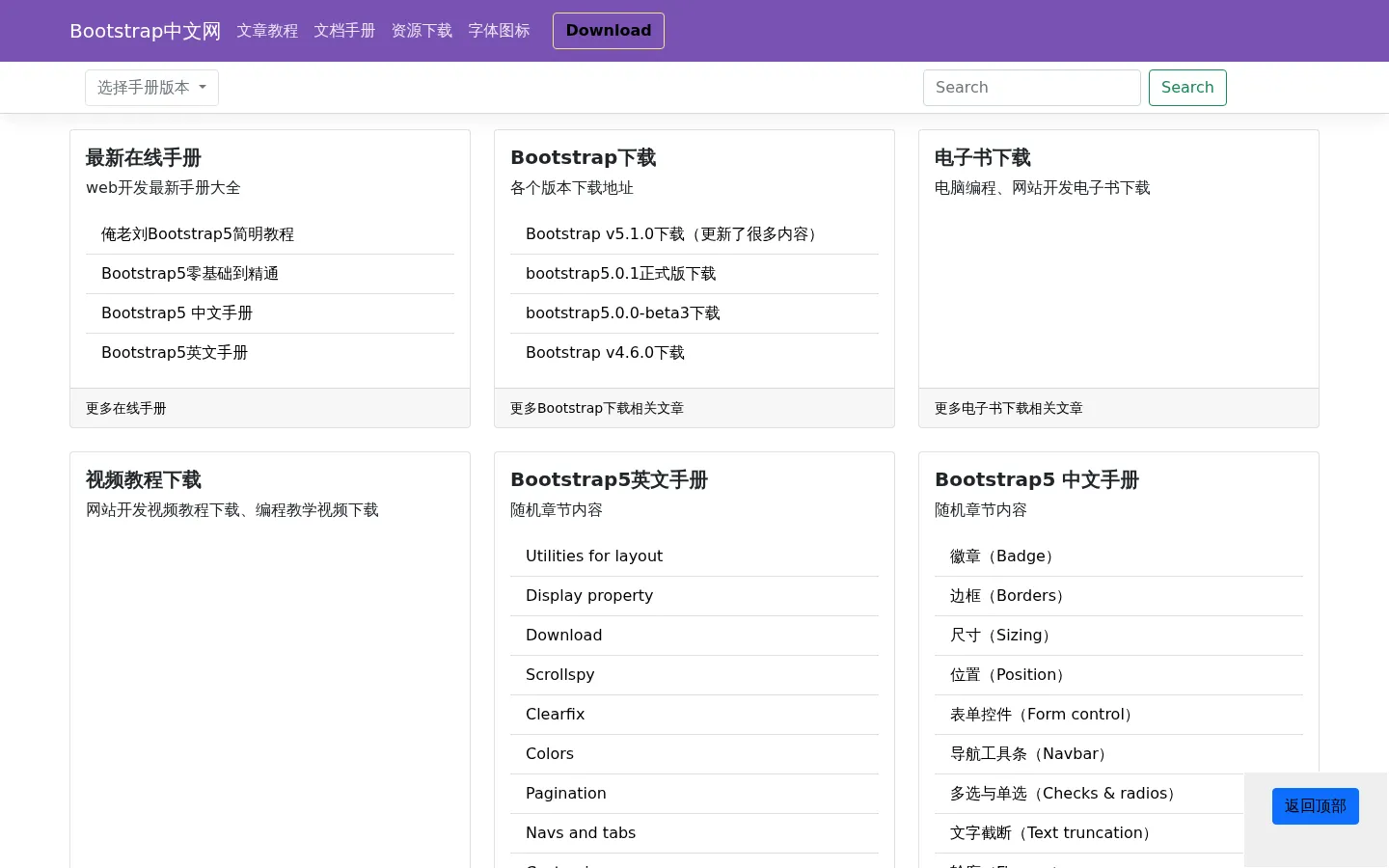
Task: Click the 返回顶部 button
Action: click(1316, 806)
